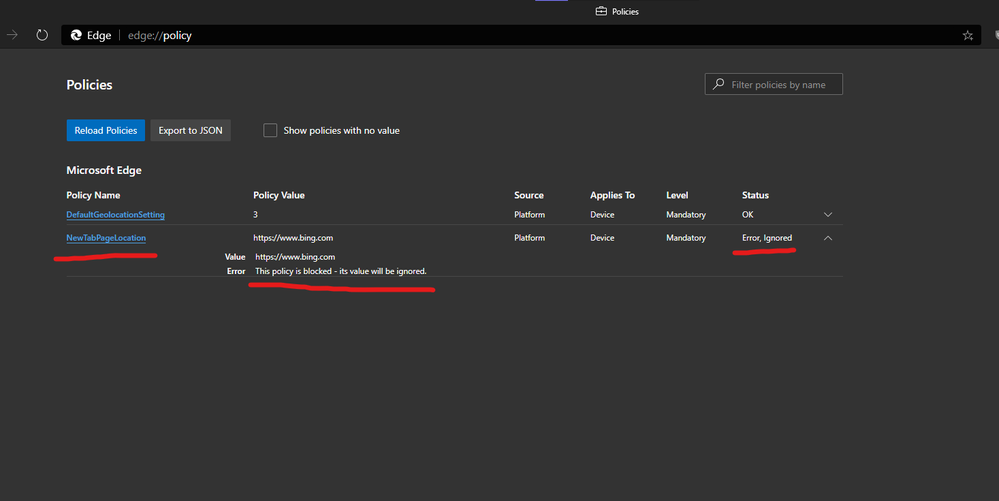Expand the DefaultGeolocationSetting row details
999x501 pixels.
click(828, 215)
